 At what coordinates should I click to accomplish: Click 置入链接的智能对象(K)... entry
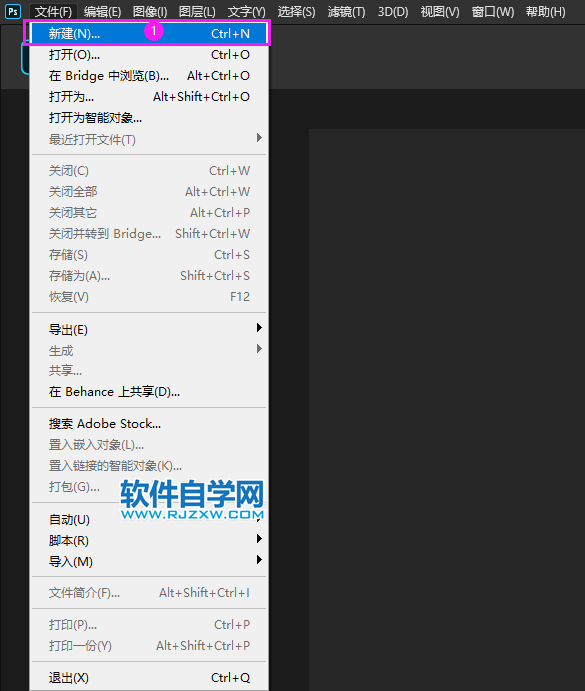point(149,465)
